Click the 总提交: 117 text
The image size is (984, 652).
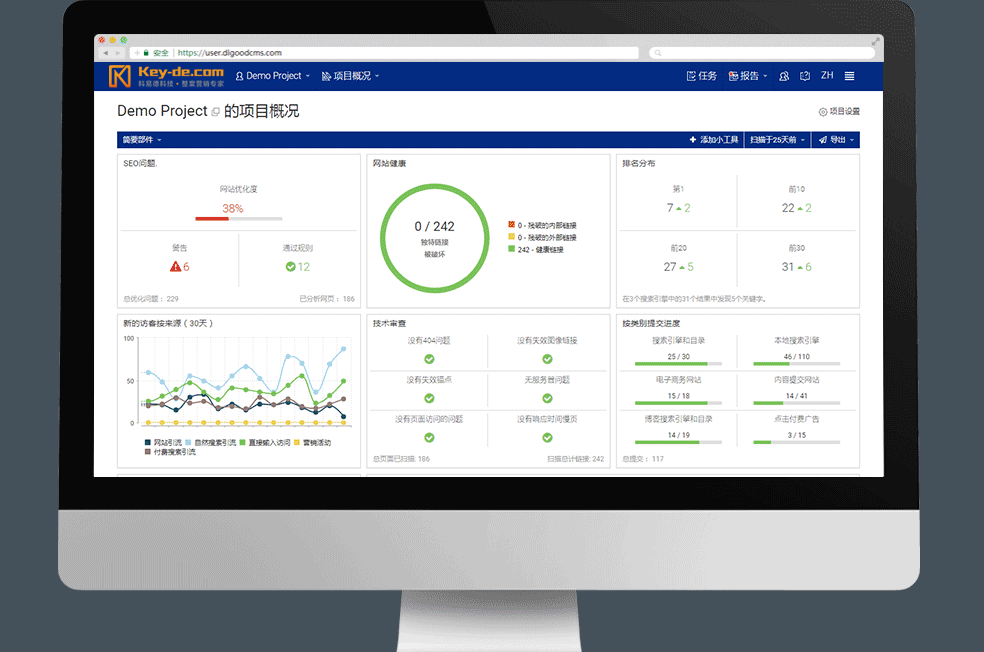tap(643, 459)
